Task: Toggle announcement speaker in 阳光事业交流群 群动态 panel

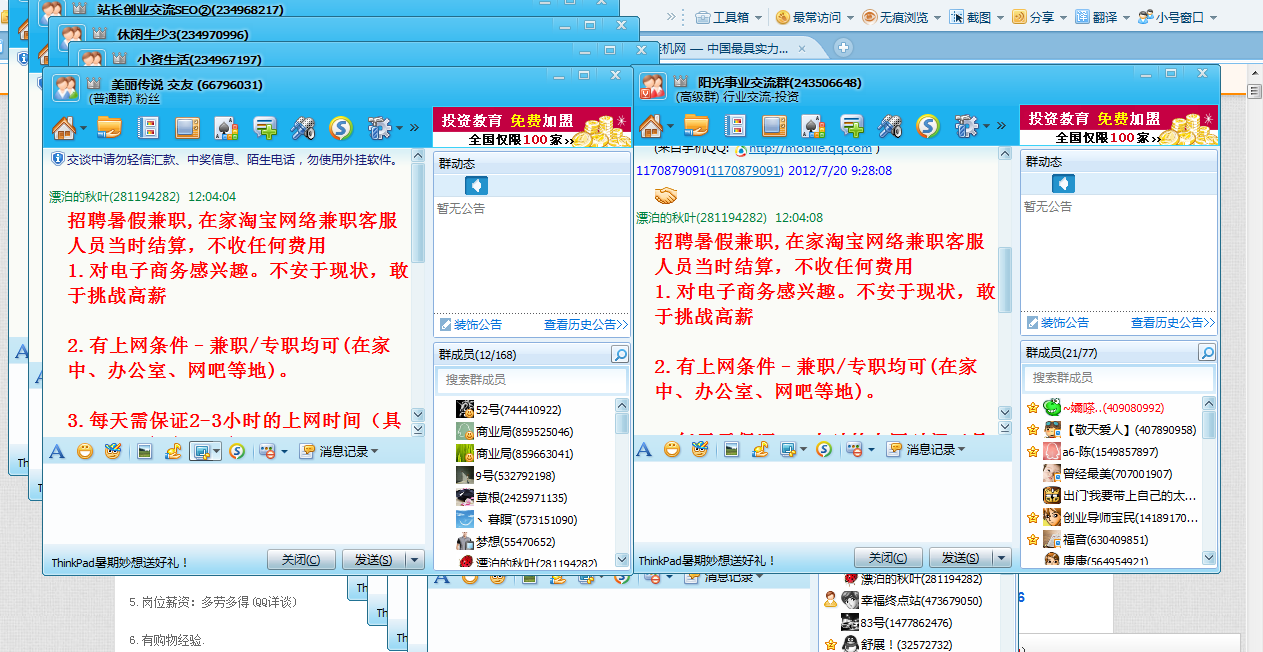Action: tap(1064, 183)
